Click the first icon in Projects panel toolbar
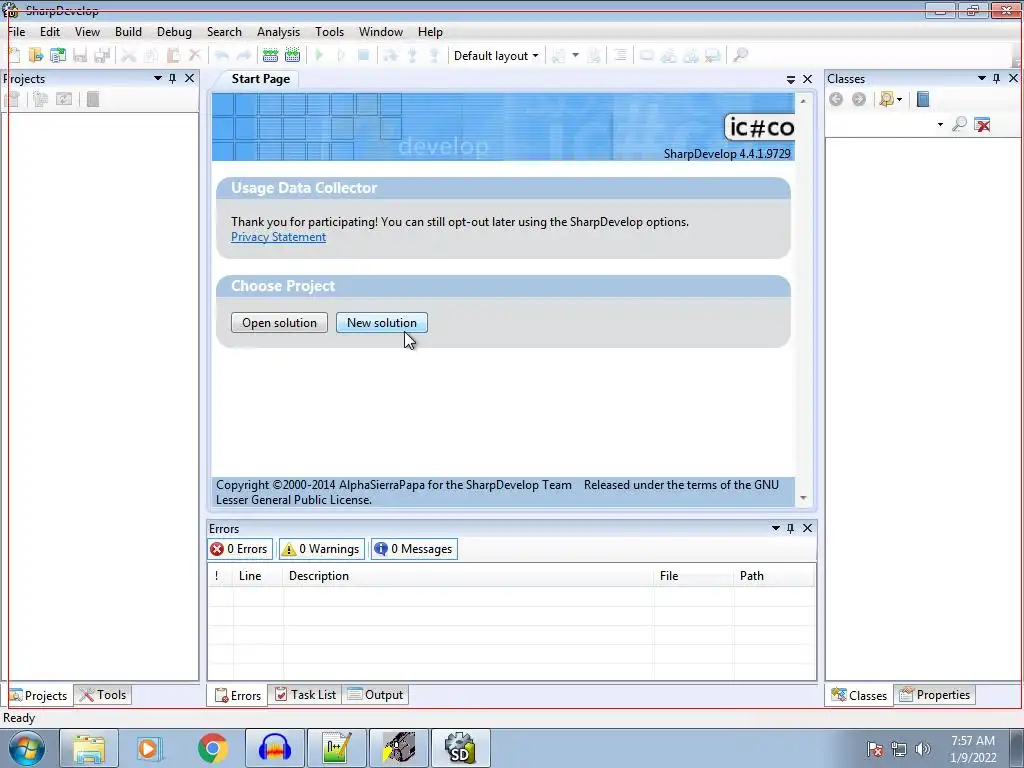This screenshot has height=768, width=1024. 12,99
